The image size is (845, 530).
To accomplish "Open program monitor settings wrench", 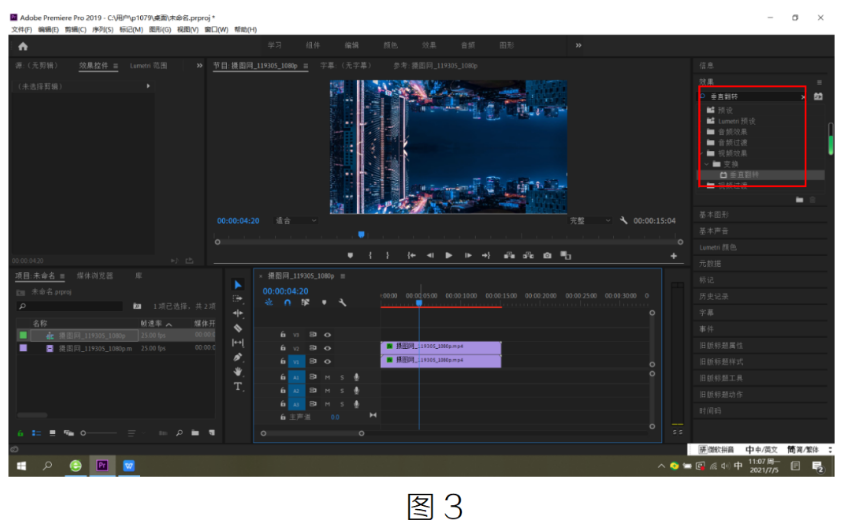I will (x=624, y=220).
